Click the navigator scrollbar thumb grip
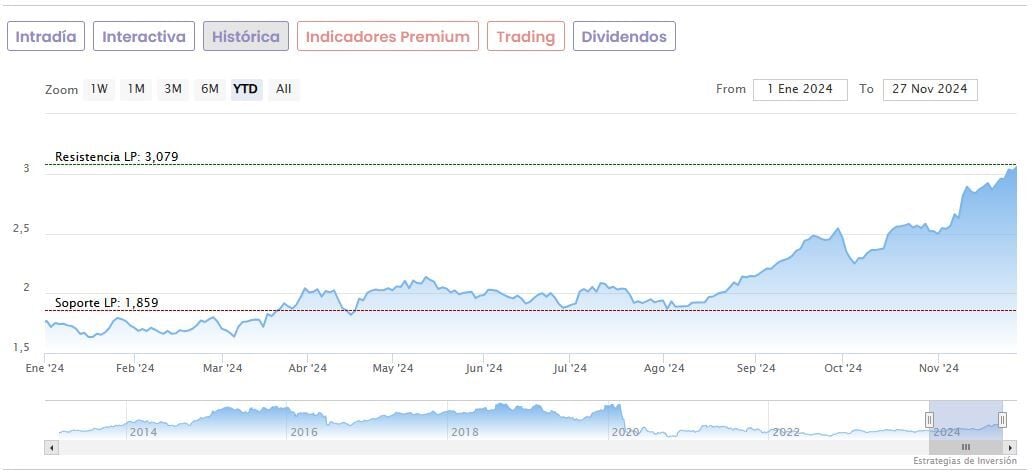The width and height of the screenshot is (1033, 475). [966, 447]
